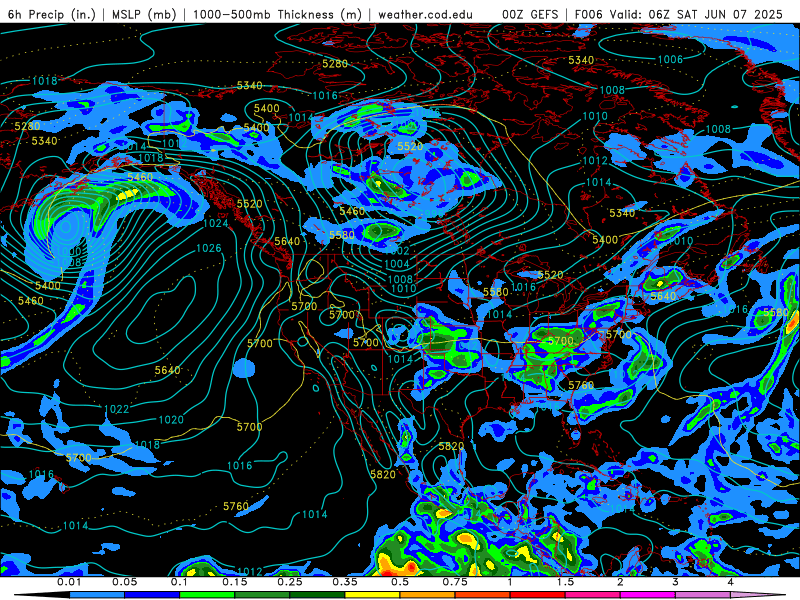Click the '4' legend value label
Screen dimensions: 800x600
coord(731,582)
